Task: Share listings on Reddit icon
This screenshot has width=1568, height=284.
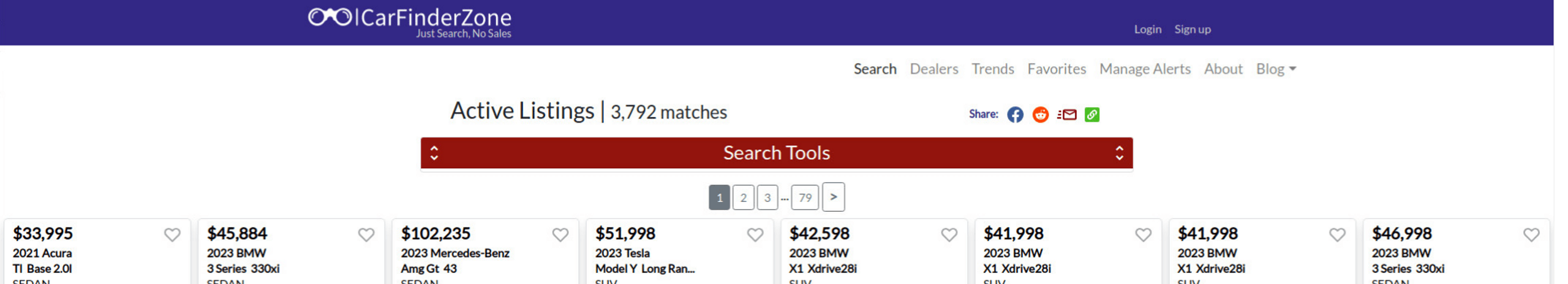Action: click(x=1040, y=114)
